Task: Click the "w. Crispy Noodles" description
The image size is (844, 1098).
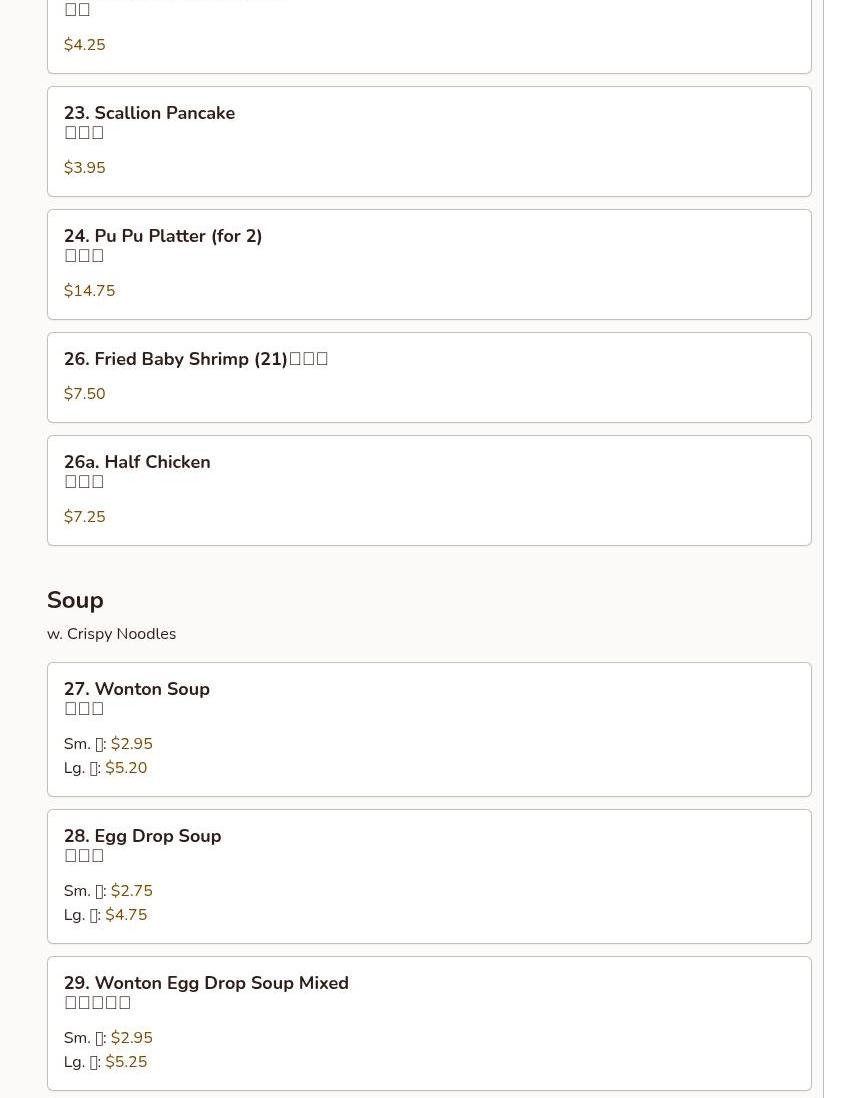Action: click(111, 634)
